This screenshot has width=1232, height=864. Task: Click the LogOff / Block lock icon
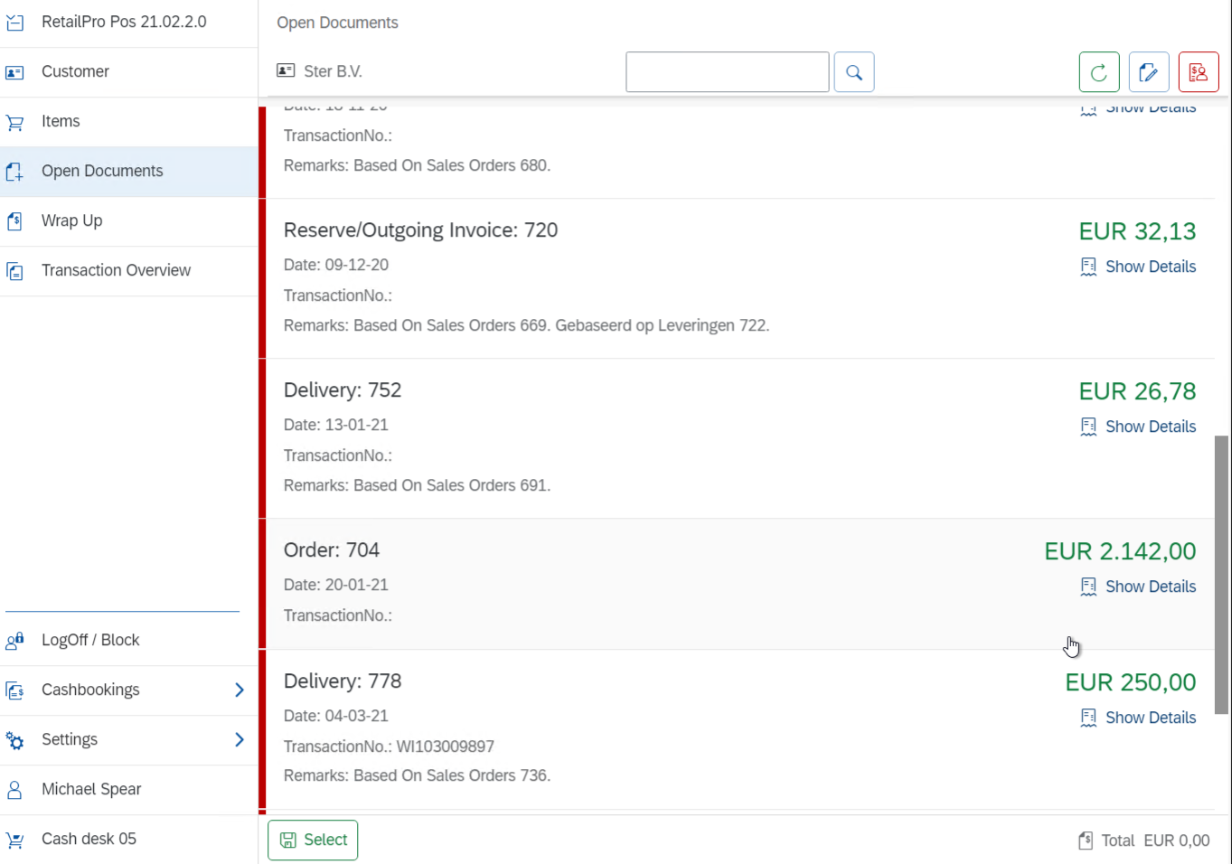pyautogui.click(x=15, y=640)
